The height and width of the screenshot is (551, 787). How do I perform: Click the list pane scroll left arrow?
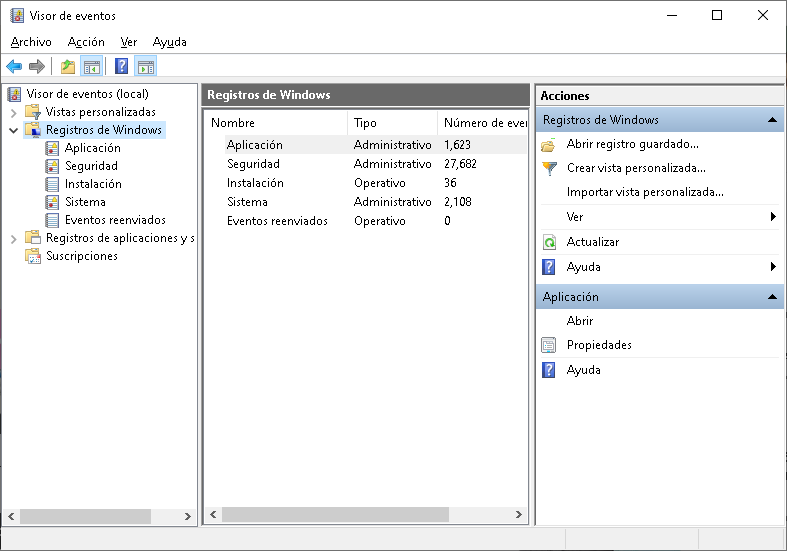coord(213,514)
